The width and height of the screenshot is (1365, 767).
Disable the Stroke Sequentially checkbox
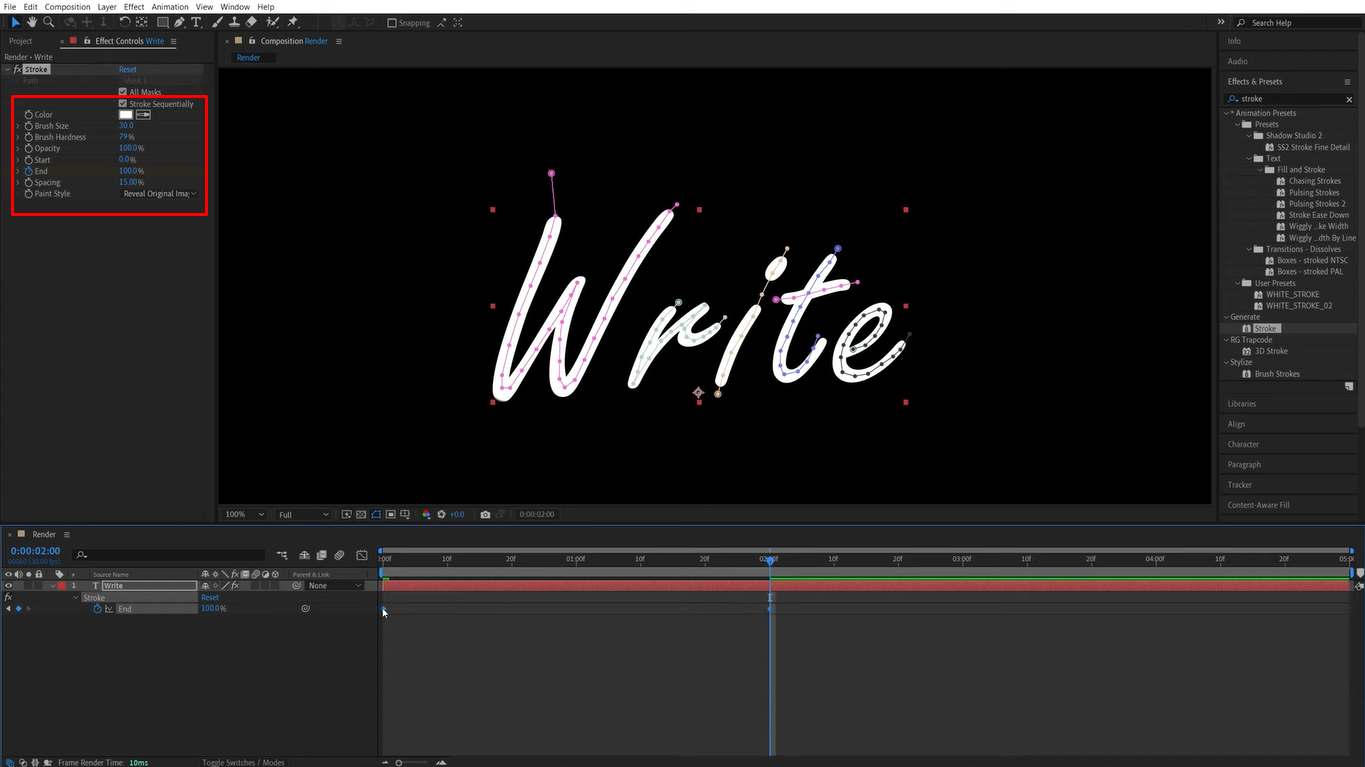coord(122,103)
